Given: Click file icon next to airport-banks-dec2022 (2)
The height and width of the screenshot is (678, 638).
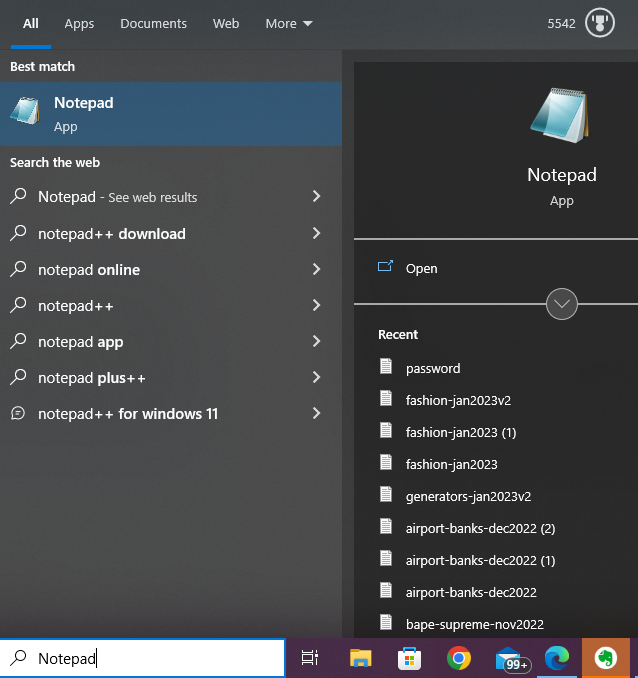Looking at the screenshot, I should (386, 526).
